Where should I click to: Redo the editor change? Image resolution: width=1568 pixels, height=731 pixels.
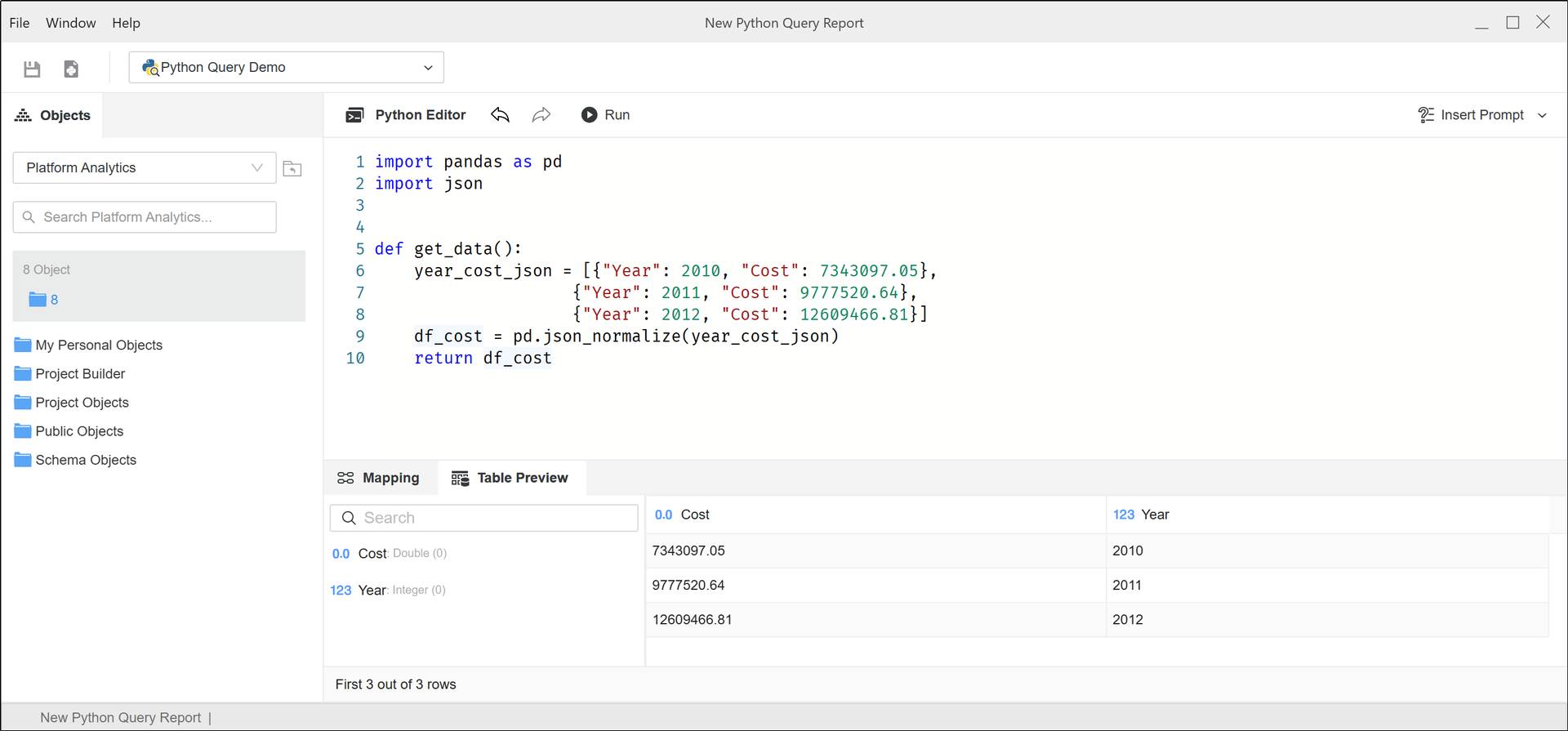541,115
